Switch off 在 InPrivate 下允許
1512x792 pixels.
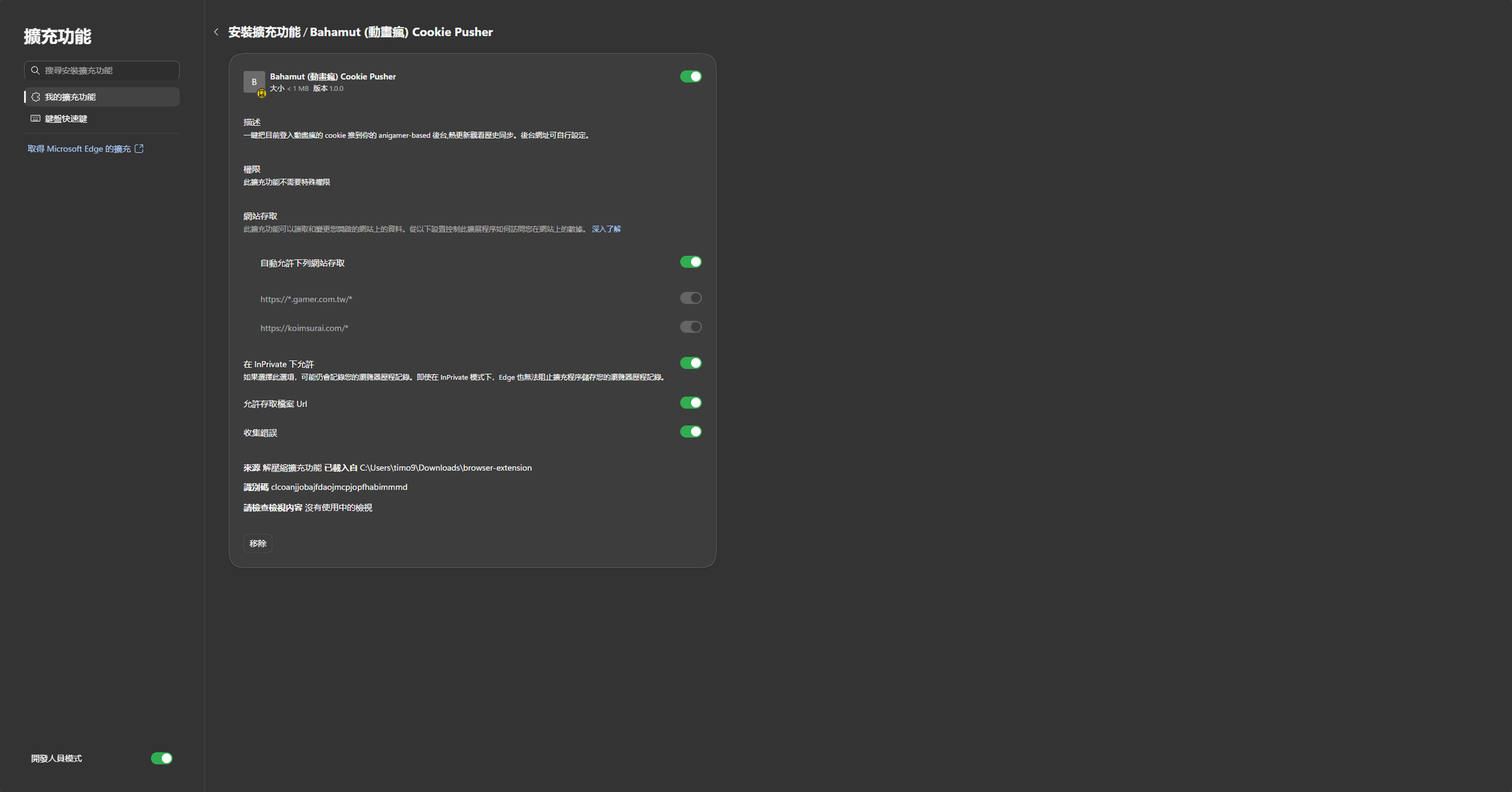point(690,363)
